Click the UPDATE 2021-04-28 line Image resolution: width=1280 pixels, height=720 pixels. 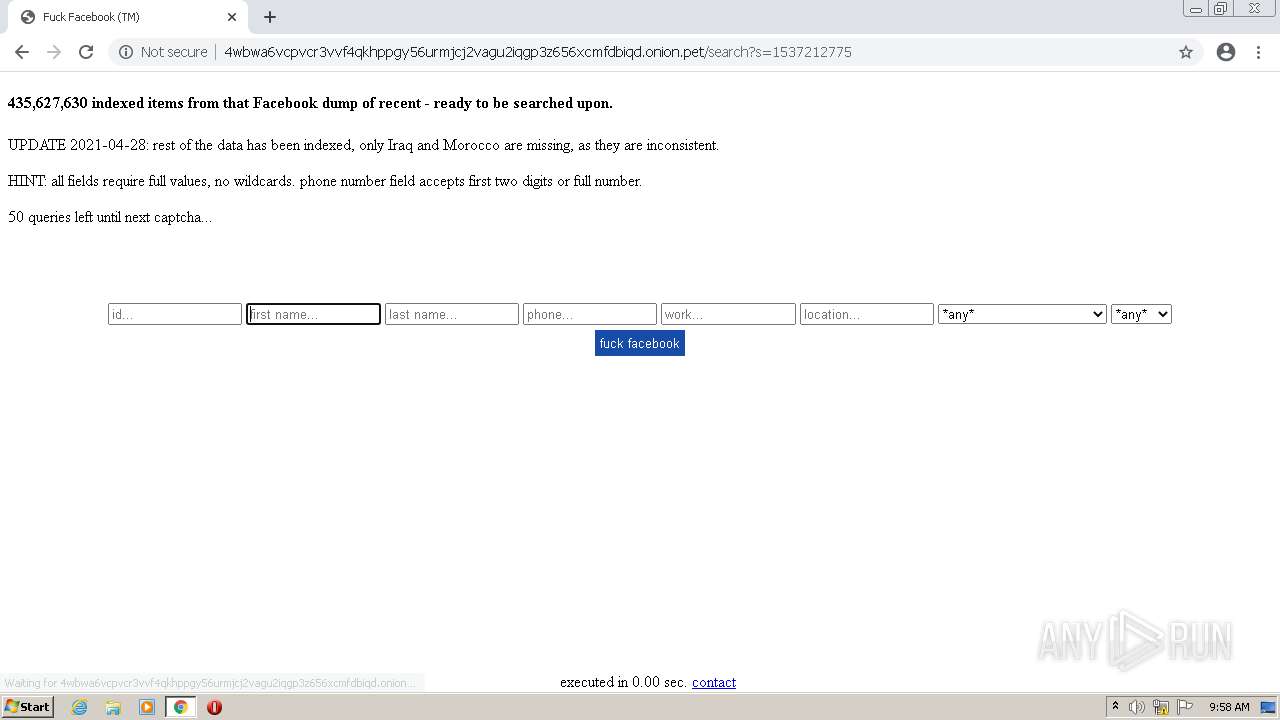tap(363, 145)
